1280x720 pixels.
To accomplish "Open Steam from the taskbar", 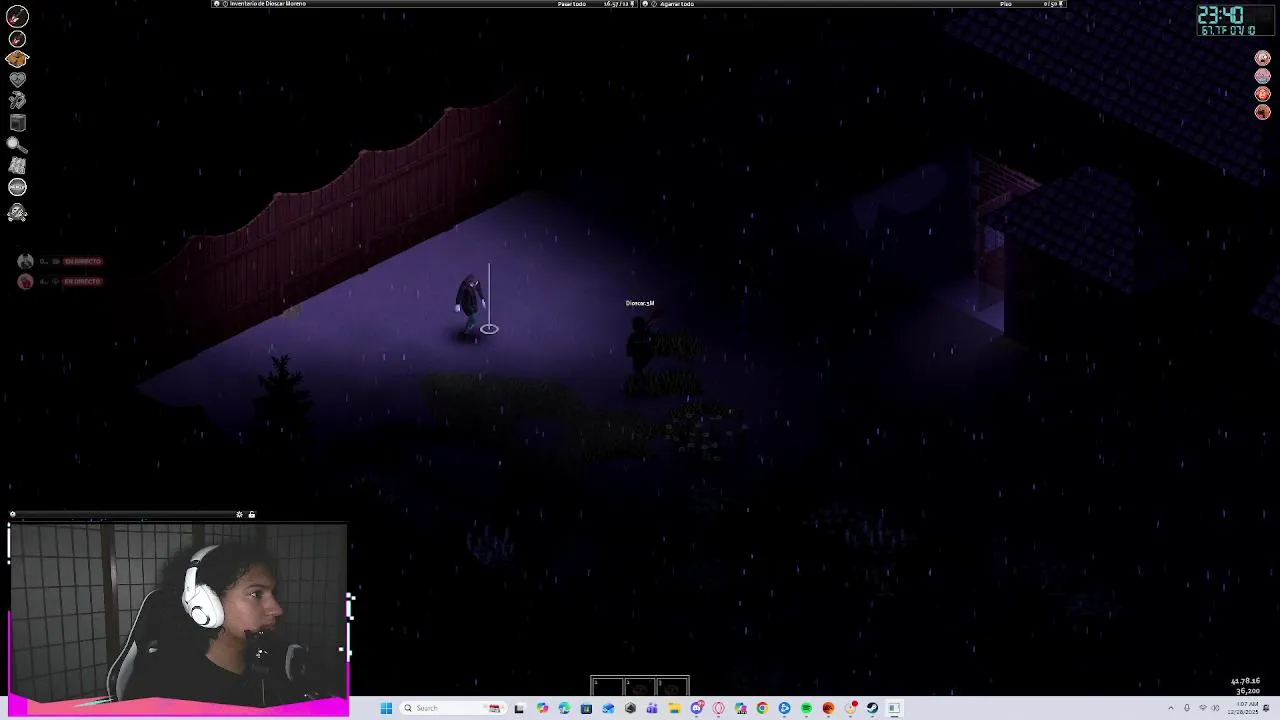I will tap(872, 708).
